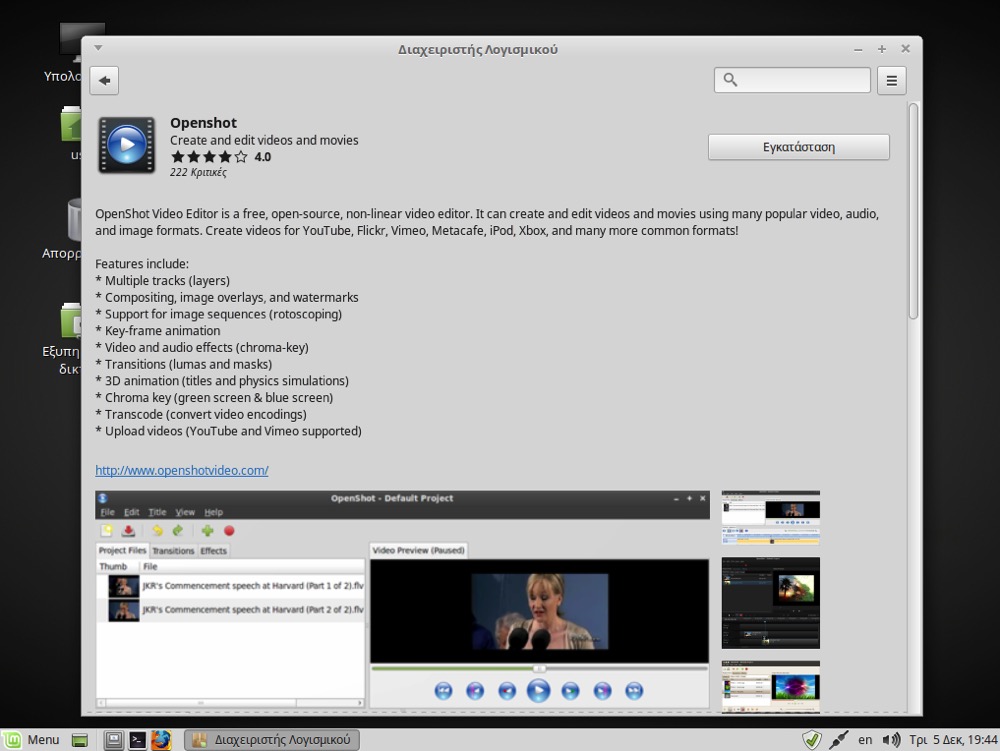Focus the software search field
The image size is (1000, 751).
(792, 80)
